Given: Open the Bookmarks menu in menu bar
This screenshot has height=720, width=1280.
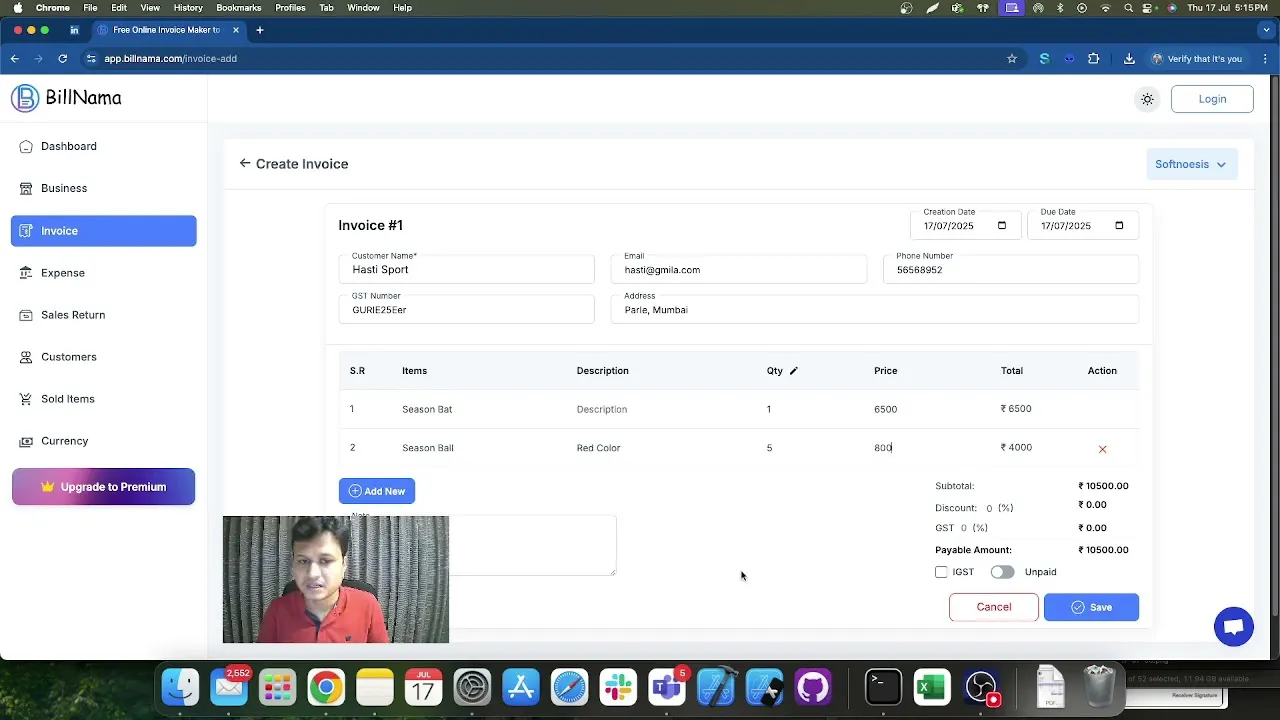Looking at the screenshot, I should (239, 8).
